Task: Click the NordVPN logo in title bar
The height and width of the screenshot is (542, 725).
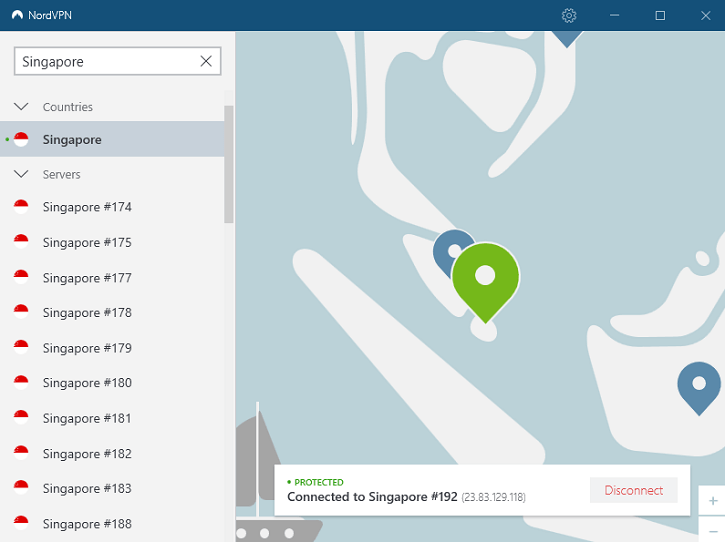Action: point(17,15)
